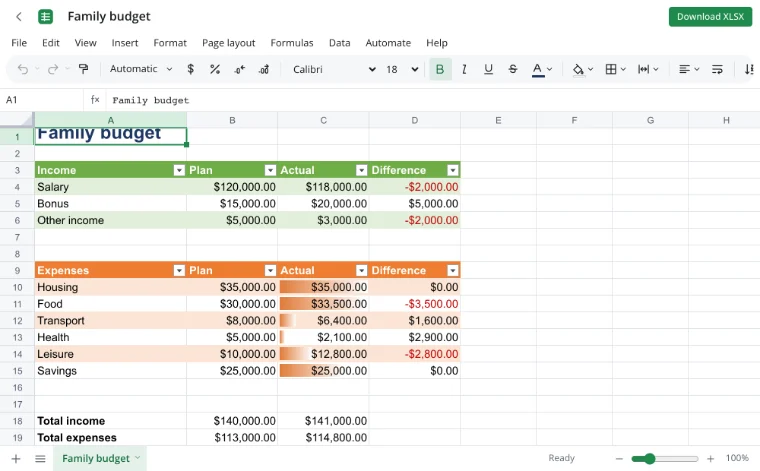Image resolution: width=760 pixels, height=471 pixels.
Task: Click the fx function icon
Action: pyautogui.click(x=95, y=100)
